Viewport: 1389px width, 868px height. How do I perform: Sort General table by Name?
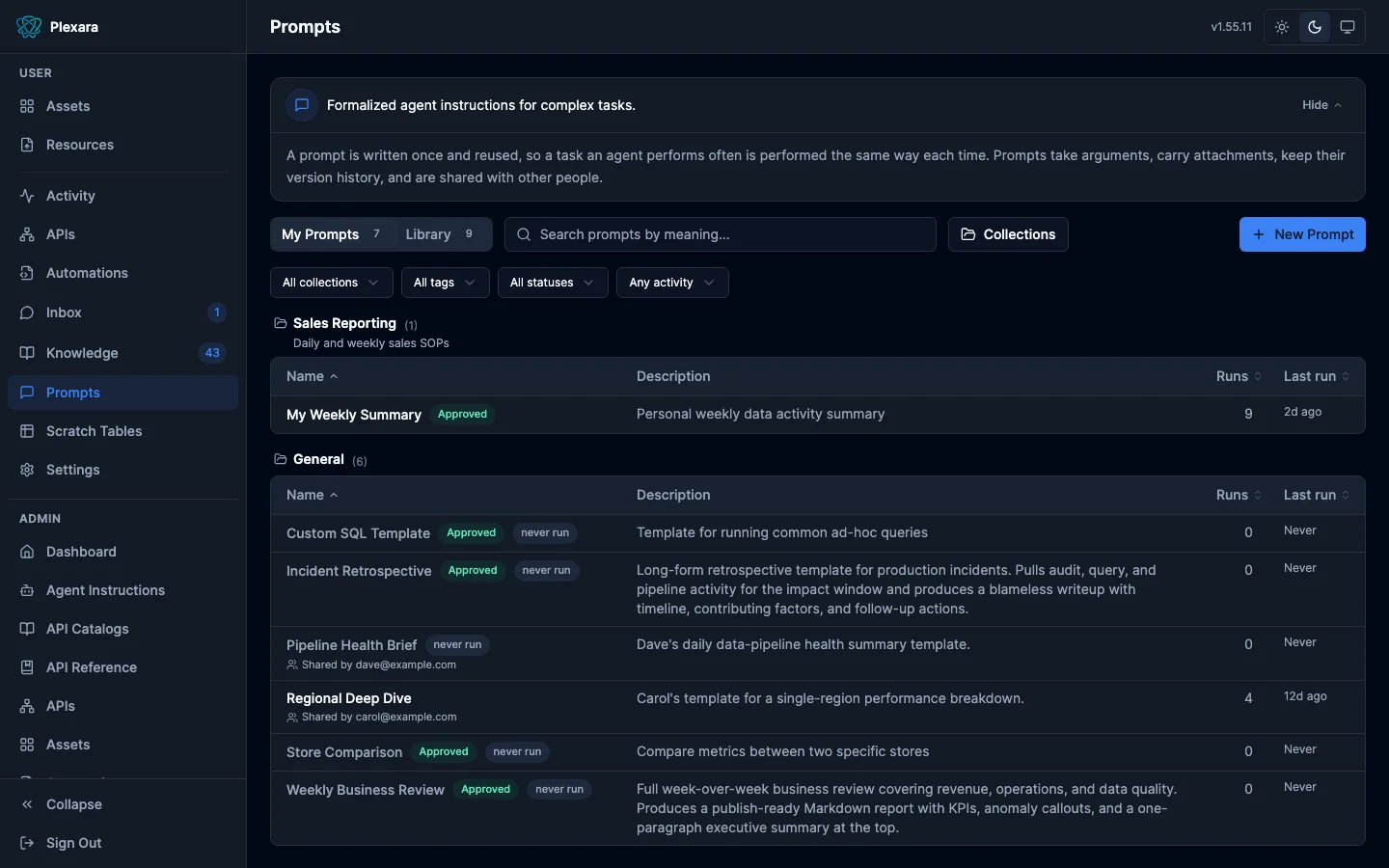(x=313, y=495)
